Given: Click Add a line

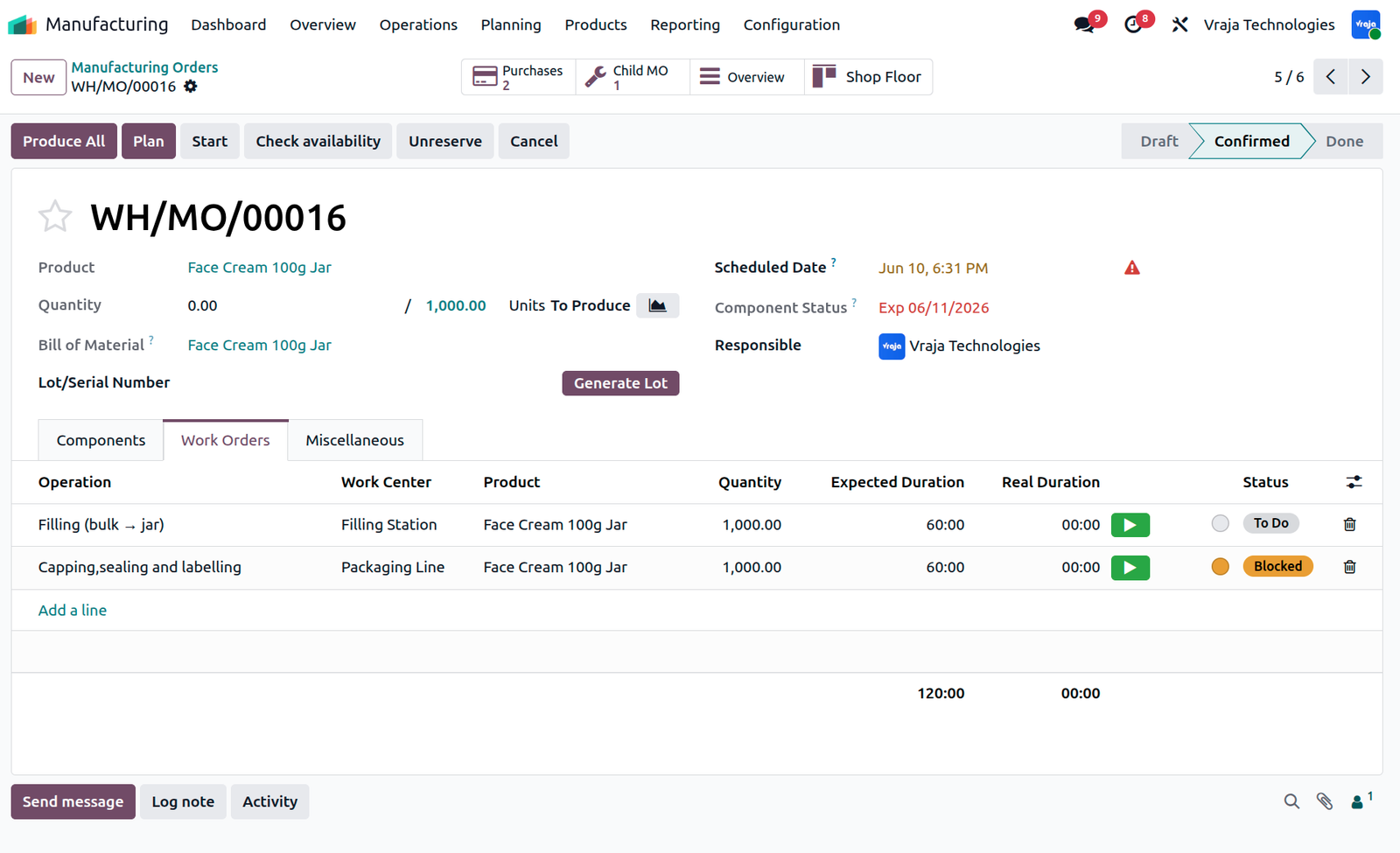Looking at the screenshot, I should [73, 610].
